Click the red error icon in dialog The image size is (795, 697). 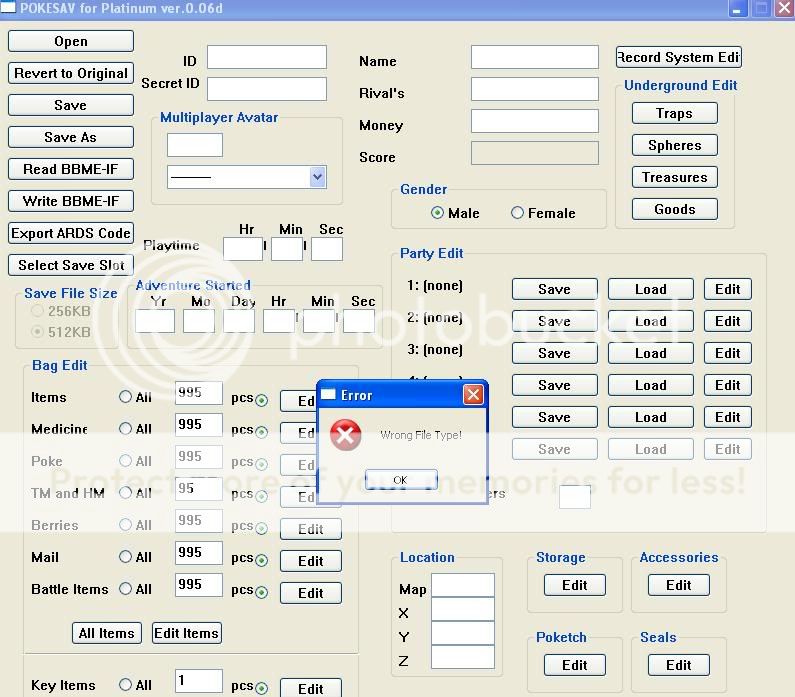(345, 435)
